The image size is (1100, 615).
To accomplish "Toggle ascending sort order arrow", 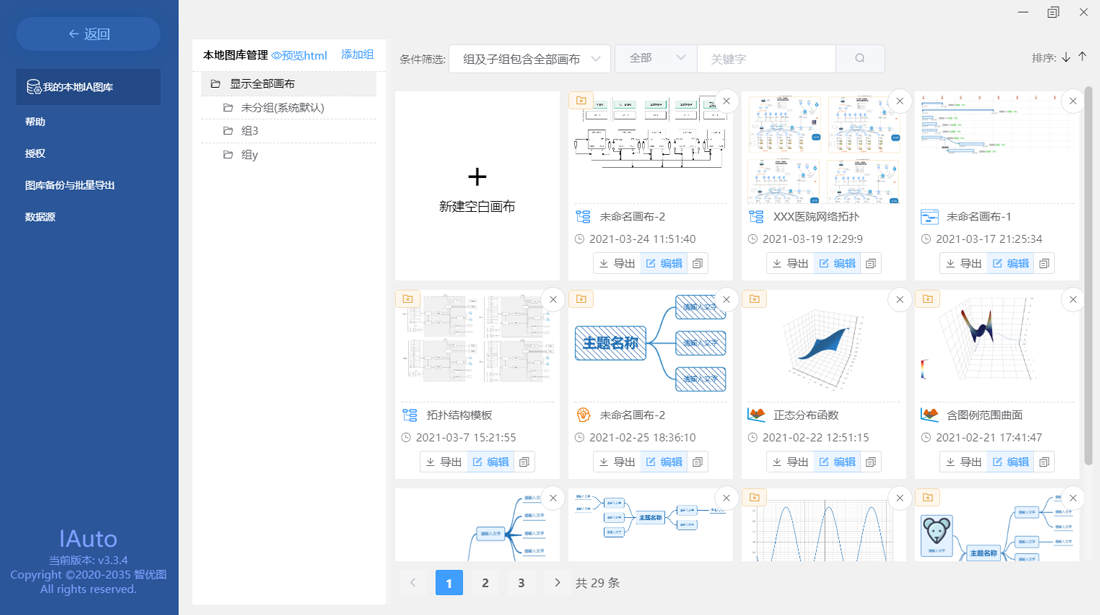I will tap(1084, 57).
